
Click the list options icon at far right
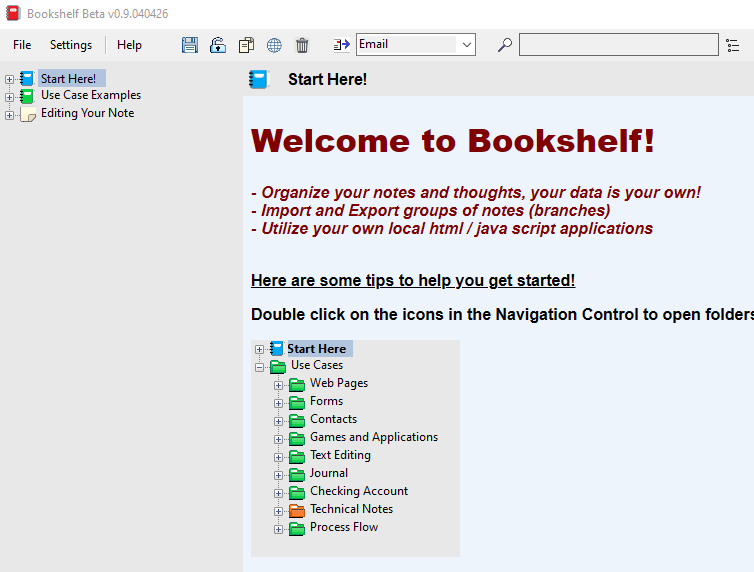[733, 45]
